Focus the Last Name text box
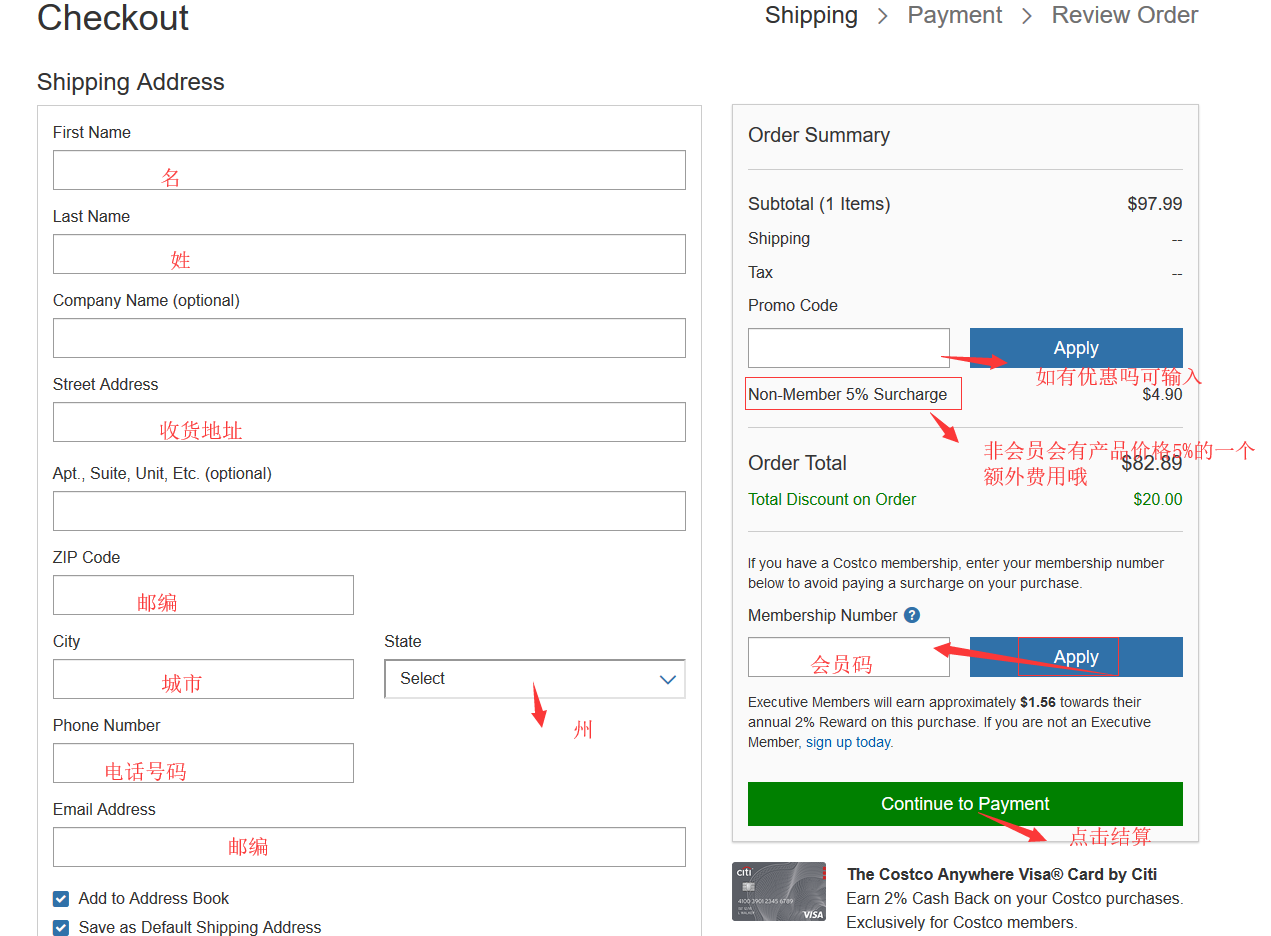Image resolution: width=1271 pixels, height=936 pixels. point(369,254)
